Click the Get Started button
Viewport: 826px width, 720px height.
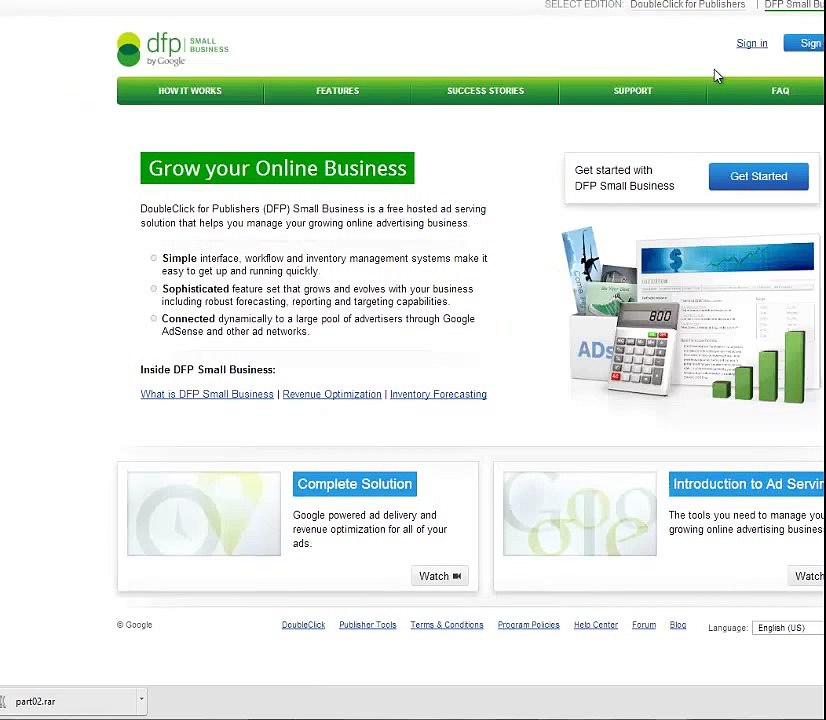pyautogui.click(x=759, y=176)
